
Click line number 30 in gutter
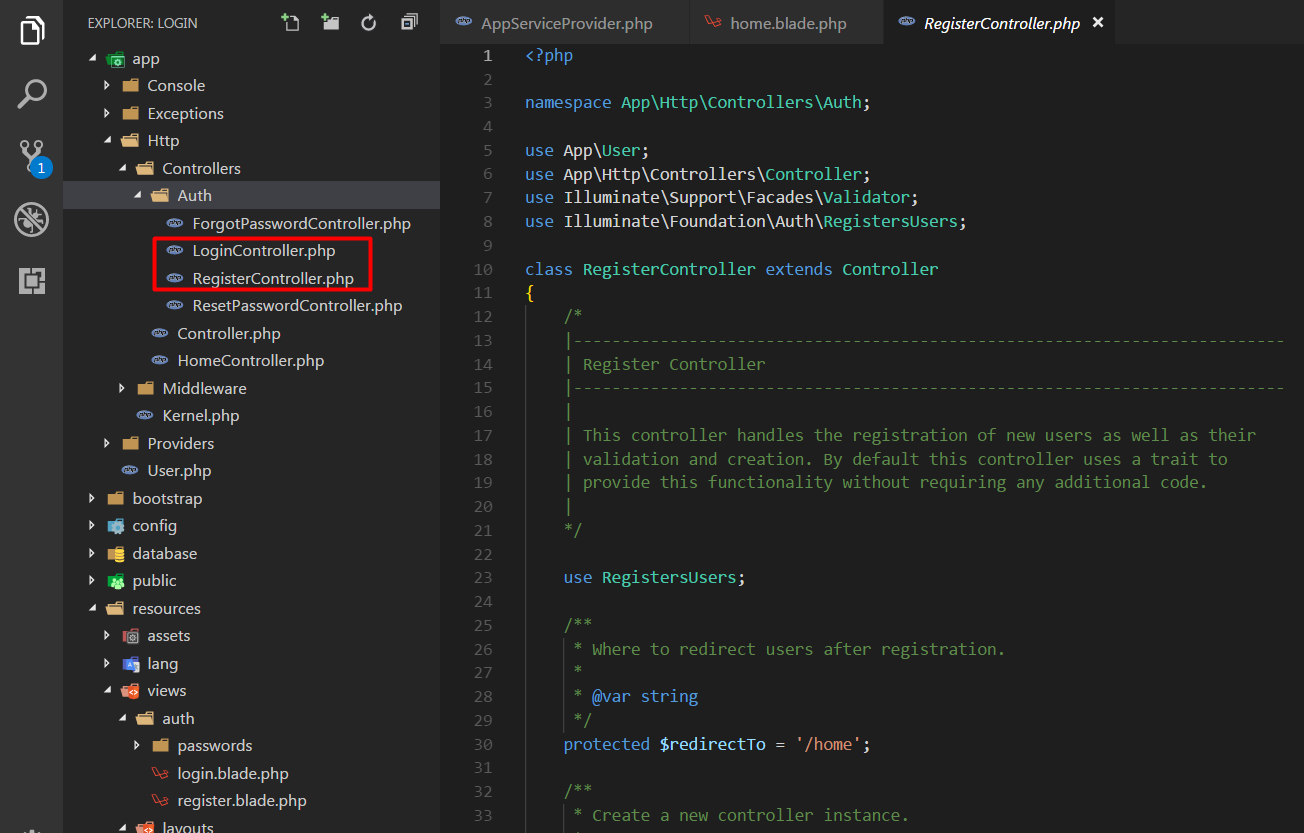(483, 744)
